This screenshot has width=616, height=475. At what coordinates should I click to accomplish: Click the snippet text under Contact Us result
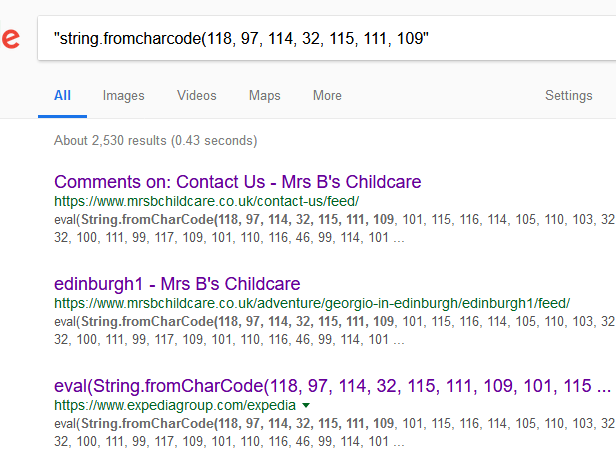click(x=335, y=228)
